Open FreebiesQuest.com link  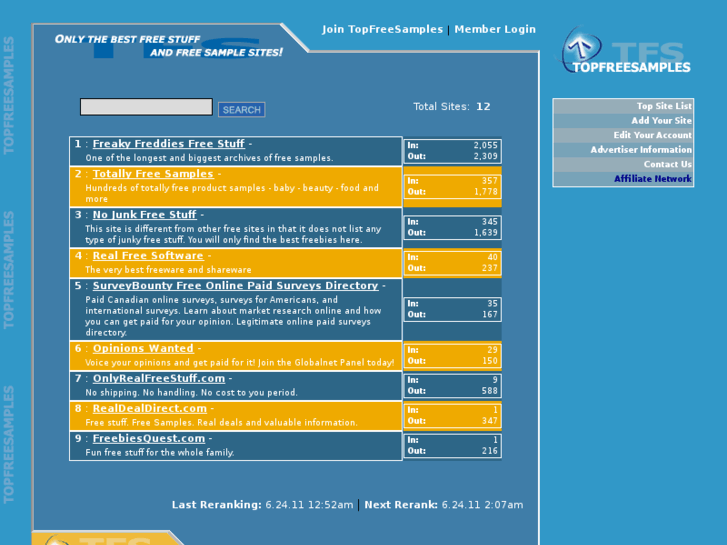pyautogui.click(x=149, y=439)
